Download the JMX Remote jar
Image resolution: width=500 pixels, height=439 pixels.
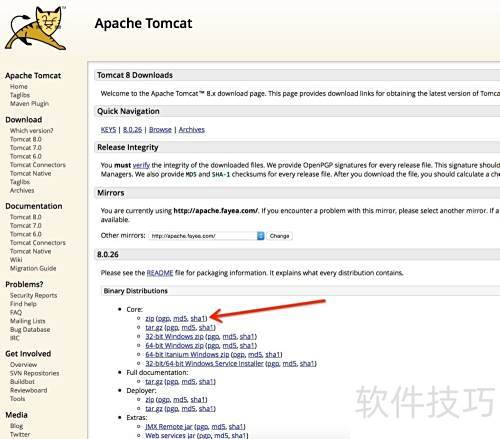[169, 427]
